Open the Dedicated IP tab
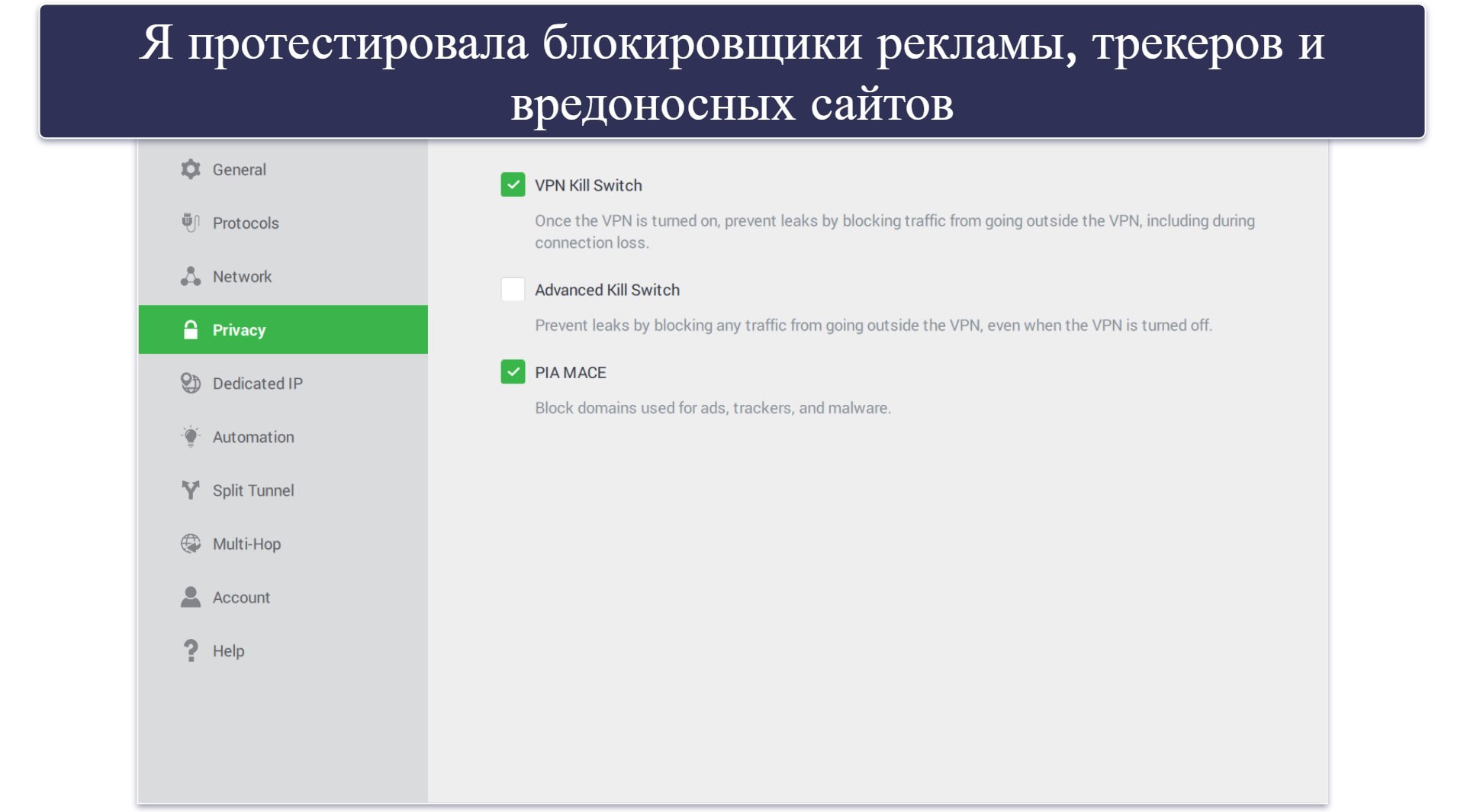Viewport: 1464px width, 812px height. click(x=283, y=383)
